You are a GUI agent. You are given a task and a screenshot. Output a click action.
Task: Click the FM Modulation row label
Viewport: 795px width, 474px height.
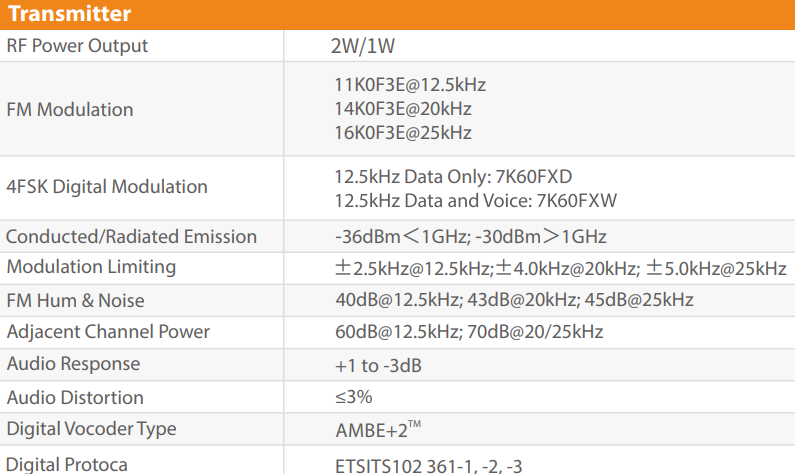point(69,109)
